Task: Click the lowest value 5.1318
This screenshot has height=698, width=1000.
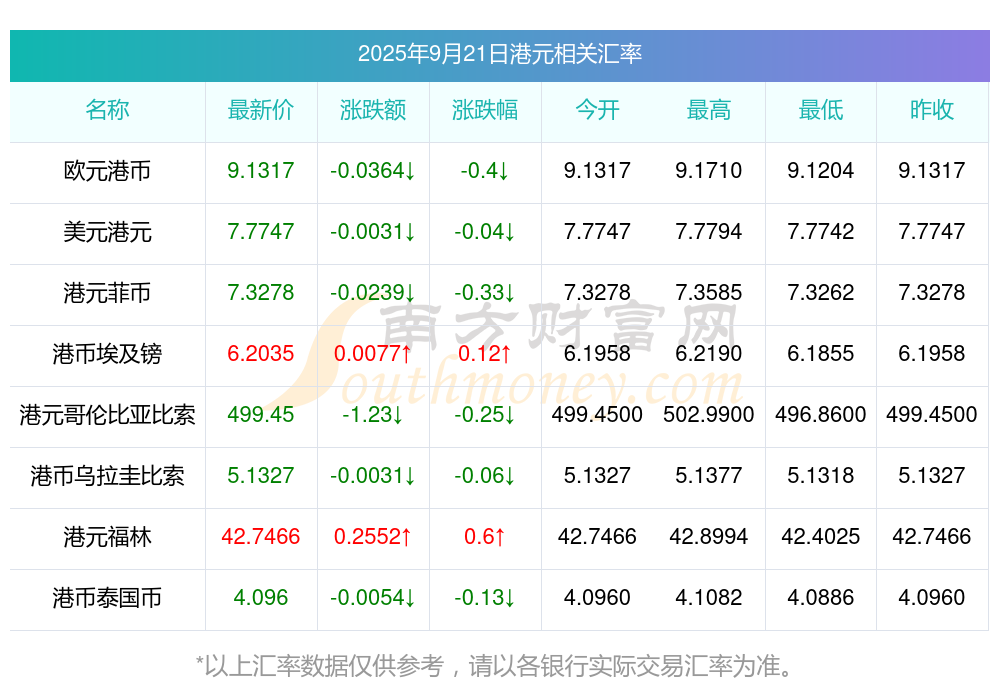Action: tap(821, 475)
